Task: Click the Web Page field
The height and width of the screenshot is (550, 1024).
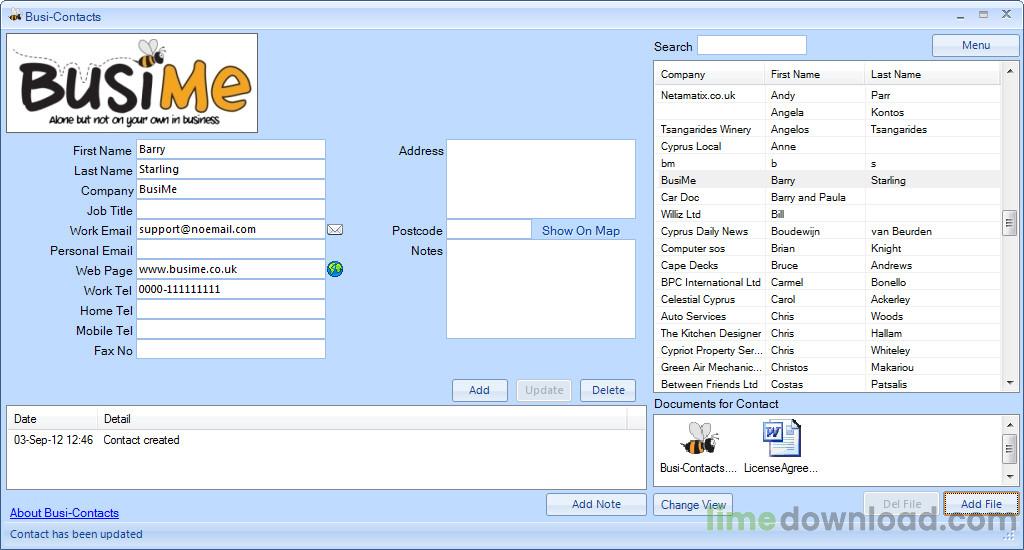Action: pos(231,269)
